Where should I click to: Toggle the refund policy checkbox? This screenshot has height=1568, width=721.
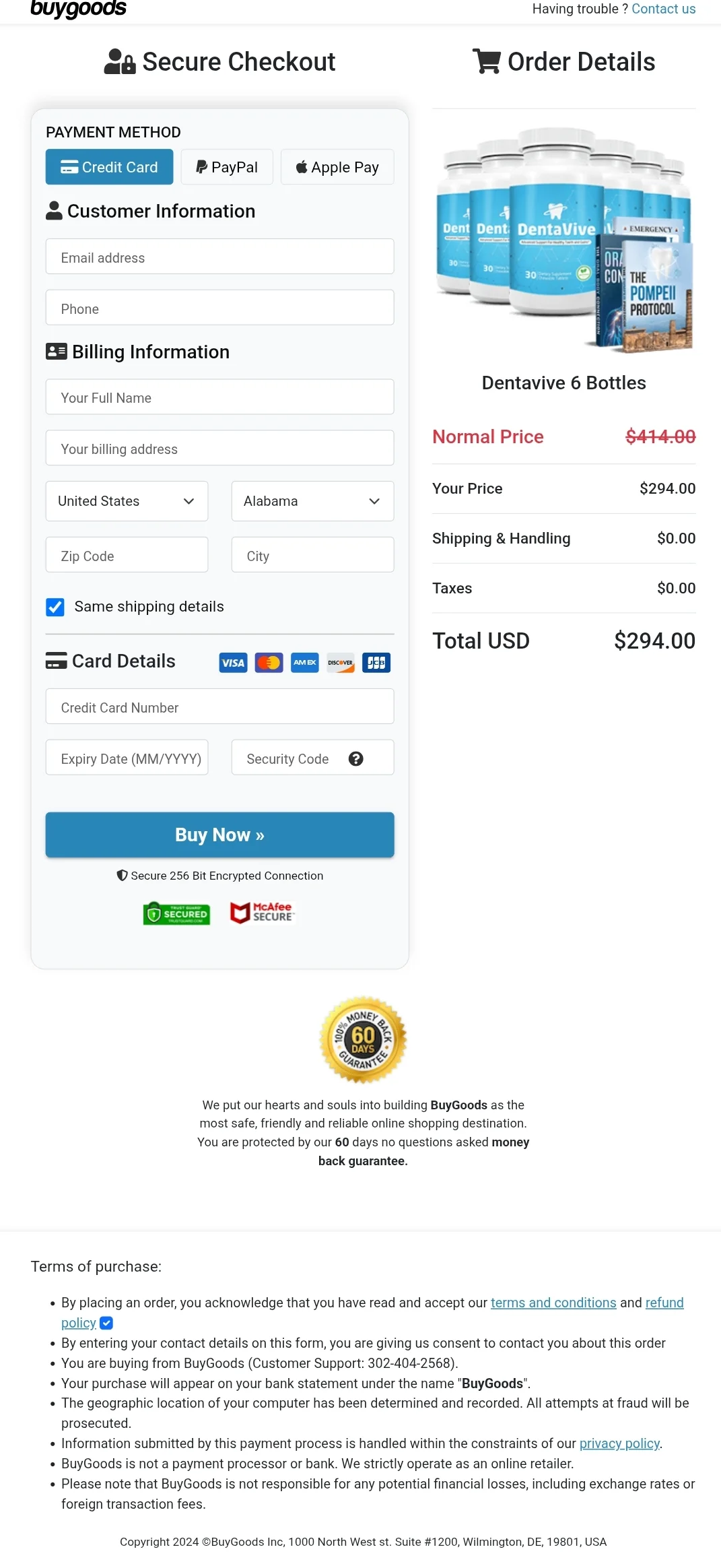108,1323
